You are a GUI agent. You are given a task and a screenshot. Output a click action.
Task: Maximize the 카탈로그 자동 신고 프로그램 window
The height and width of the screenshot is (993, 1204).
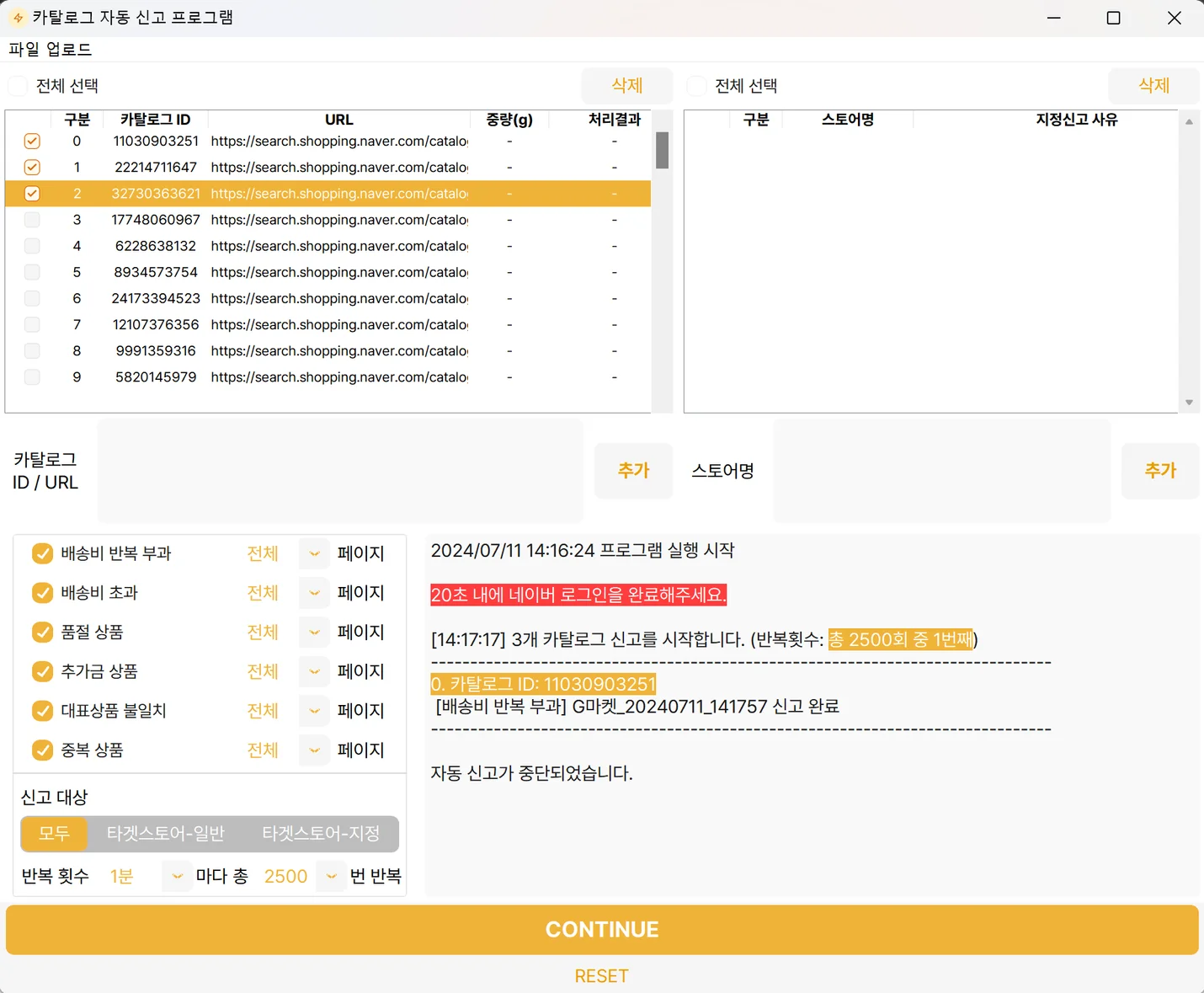pos(1113,18)
